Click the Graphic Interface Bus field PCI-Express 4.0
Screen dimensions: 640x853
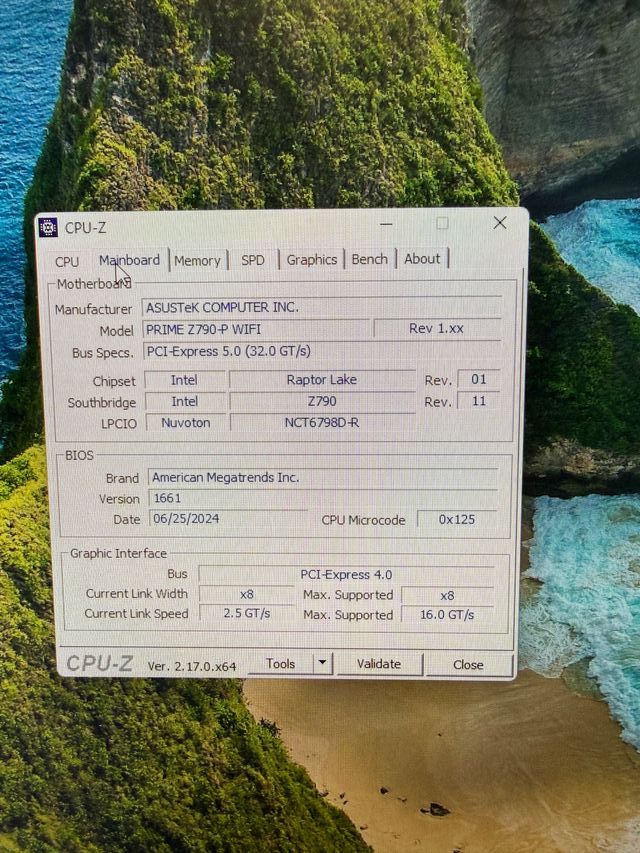[x=346, y=574]
